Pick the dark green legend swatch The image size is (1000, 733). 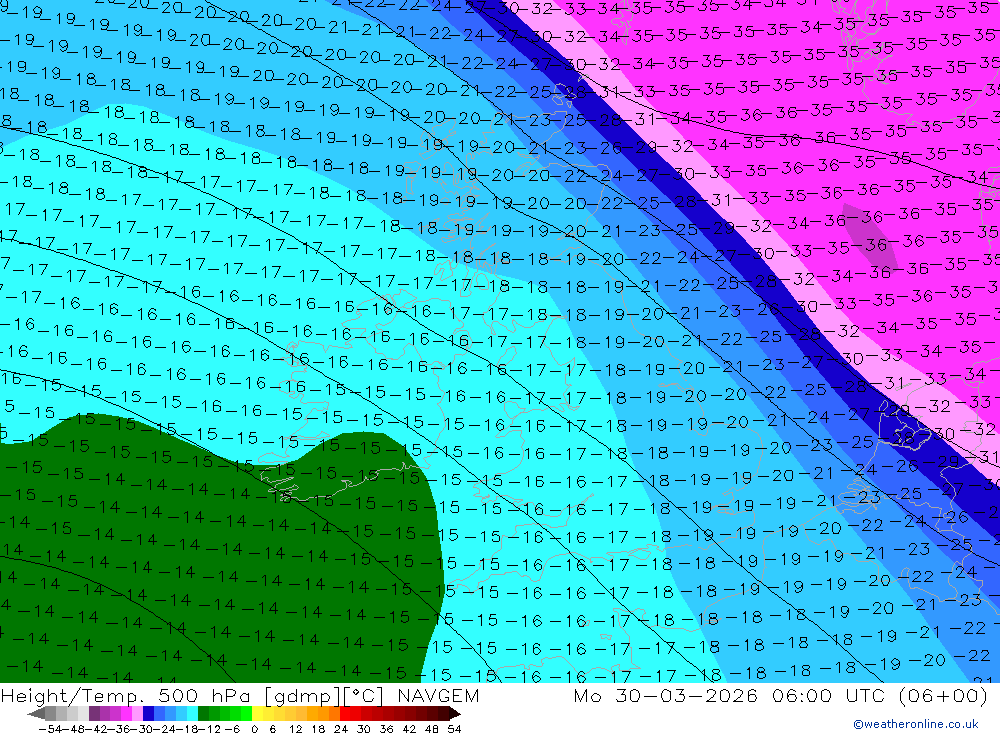coord(203,714)
